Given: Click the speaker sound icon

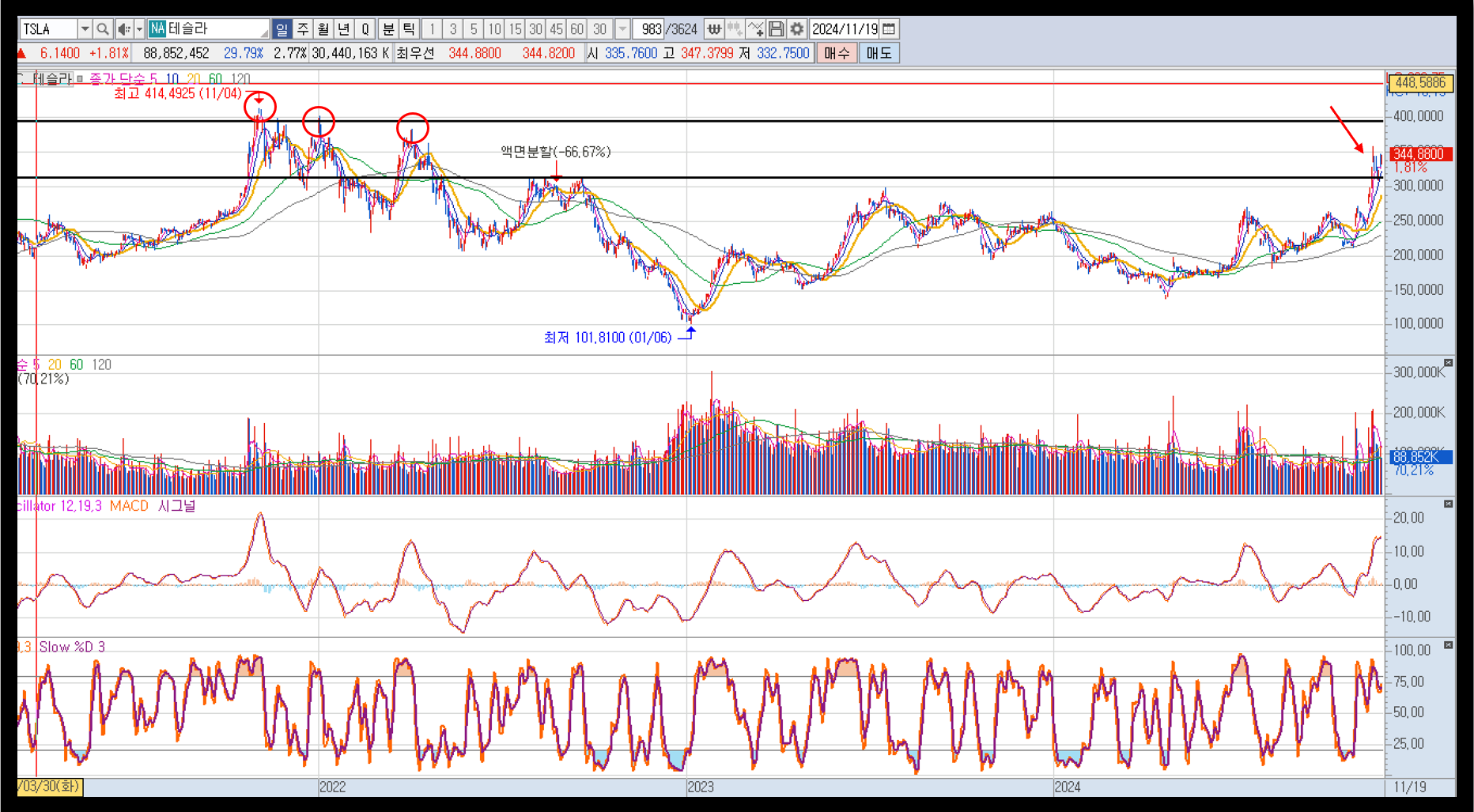Looking at the screenshot, I should point(123,29).
